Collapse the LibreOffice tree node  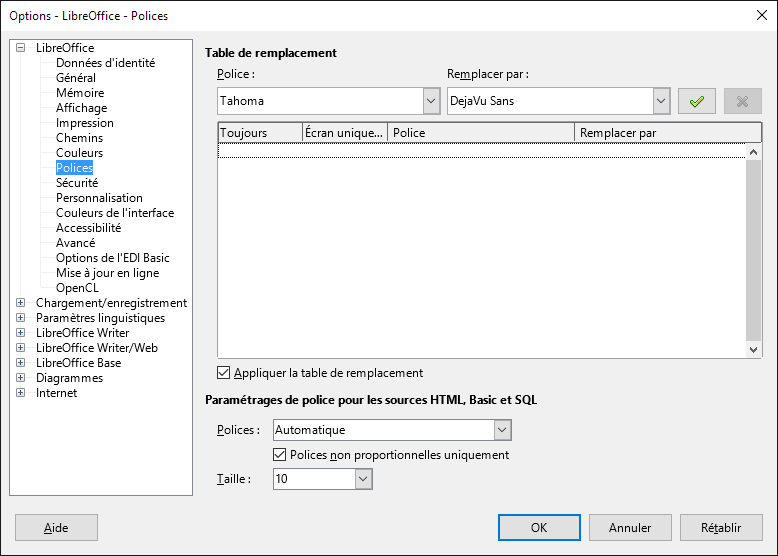20,48
